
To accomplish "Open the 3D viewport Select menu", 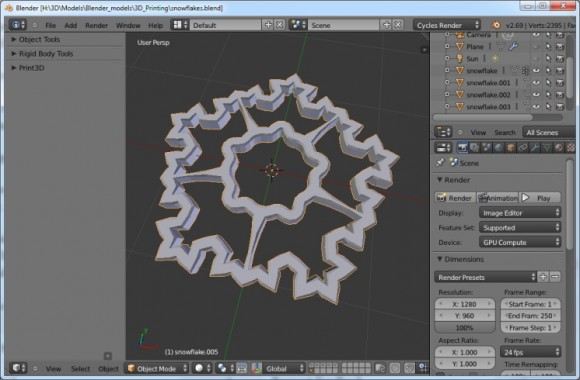I will click(80, 369).
